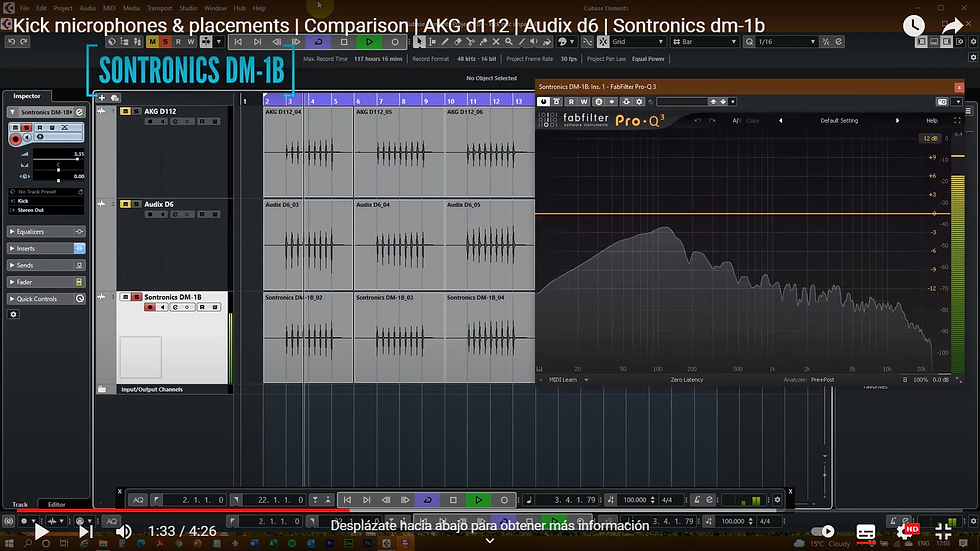
Task: Select the AKG D112 track
Action: pos(160,111)
